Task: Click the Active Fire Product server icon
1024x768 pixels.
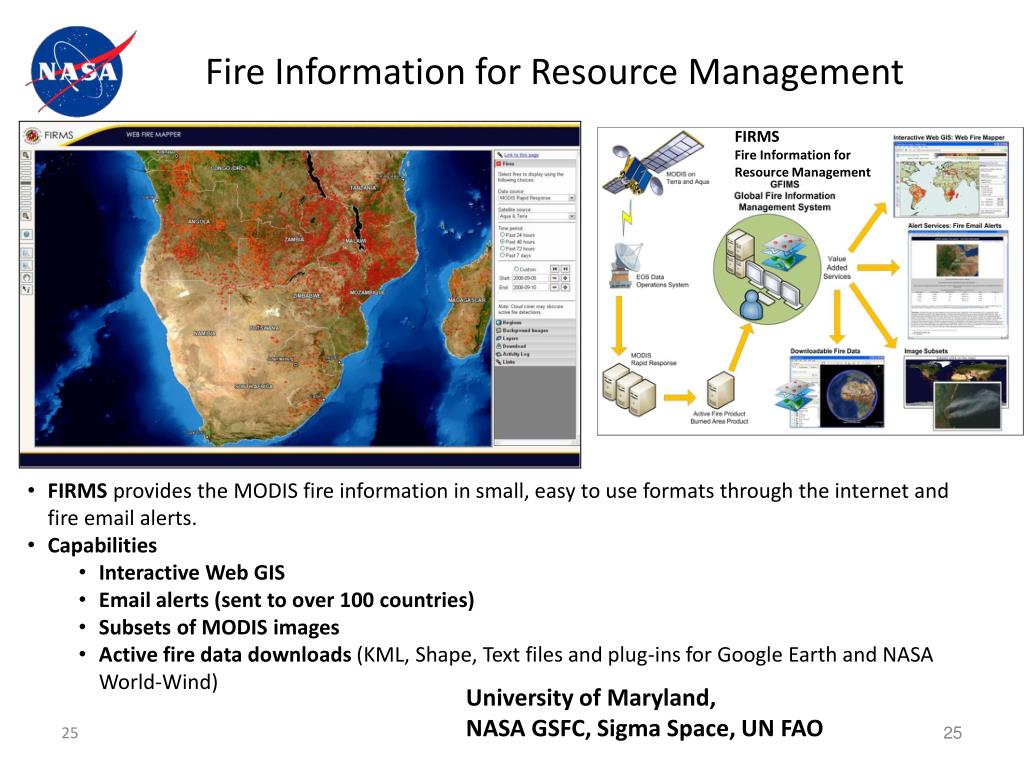Action: click(x=720, y=391)
